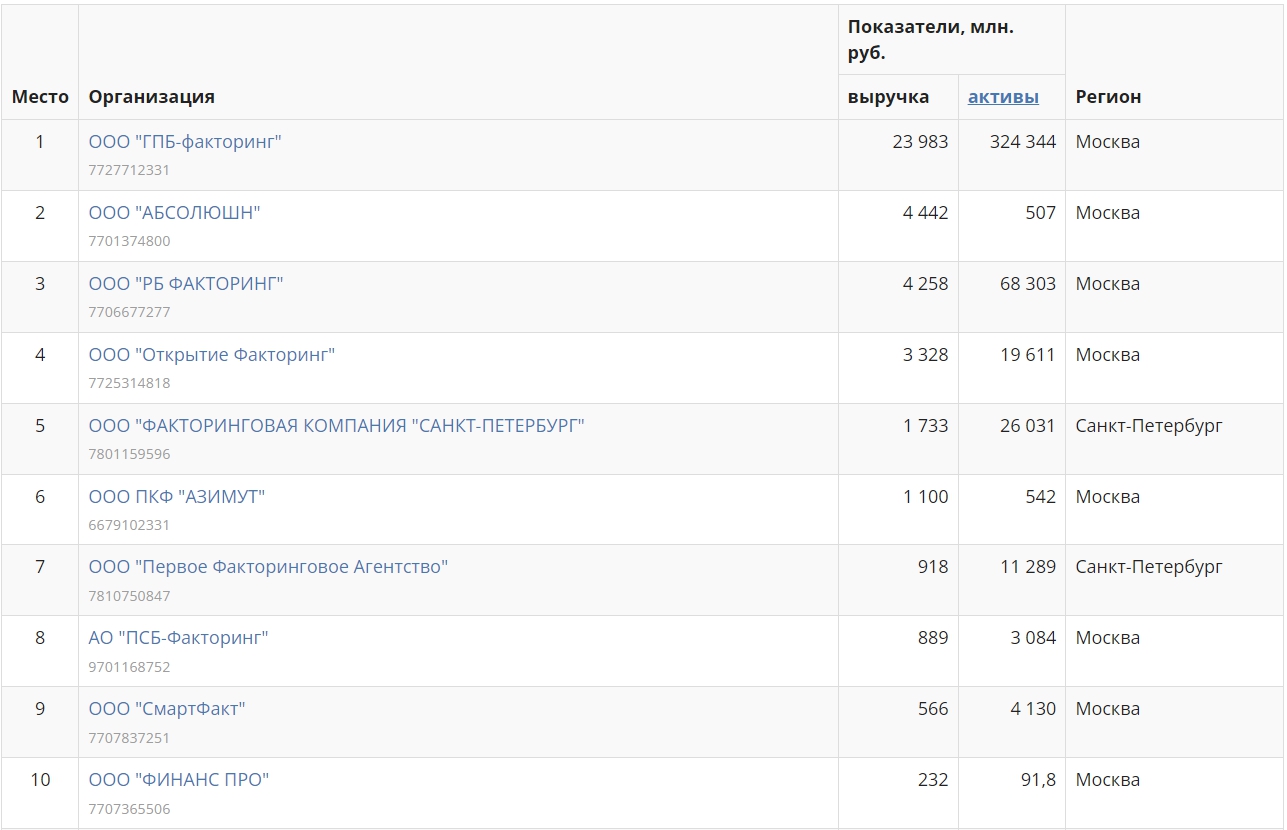Select revenue value 232
The height and width of the screenshot is (830, 1287).
pyautogui.click(x=933, y=780)
